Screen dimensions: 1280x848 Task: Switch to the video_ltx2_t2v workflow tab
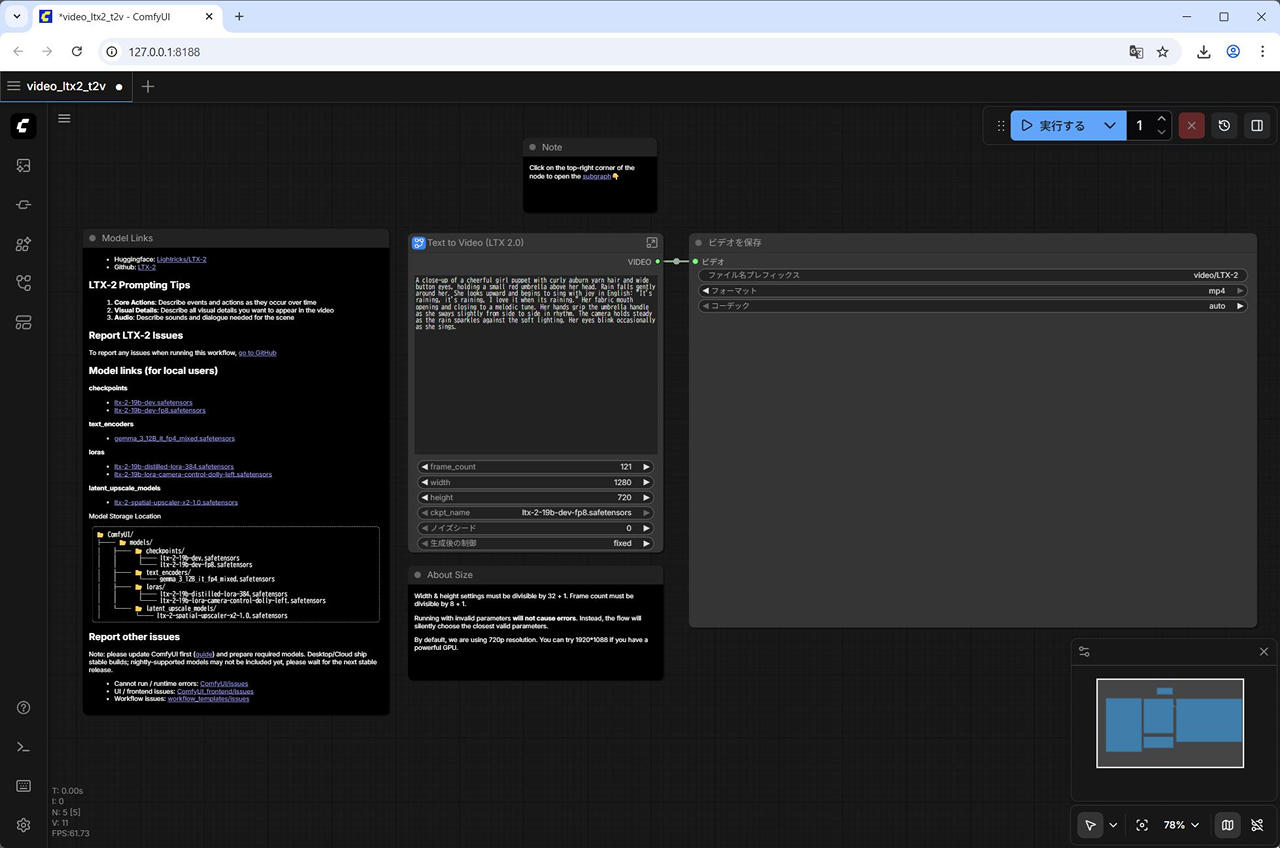click(66, 86)
